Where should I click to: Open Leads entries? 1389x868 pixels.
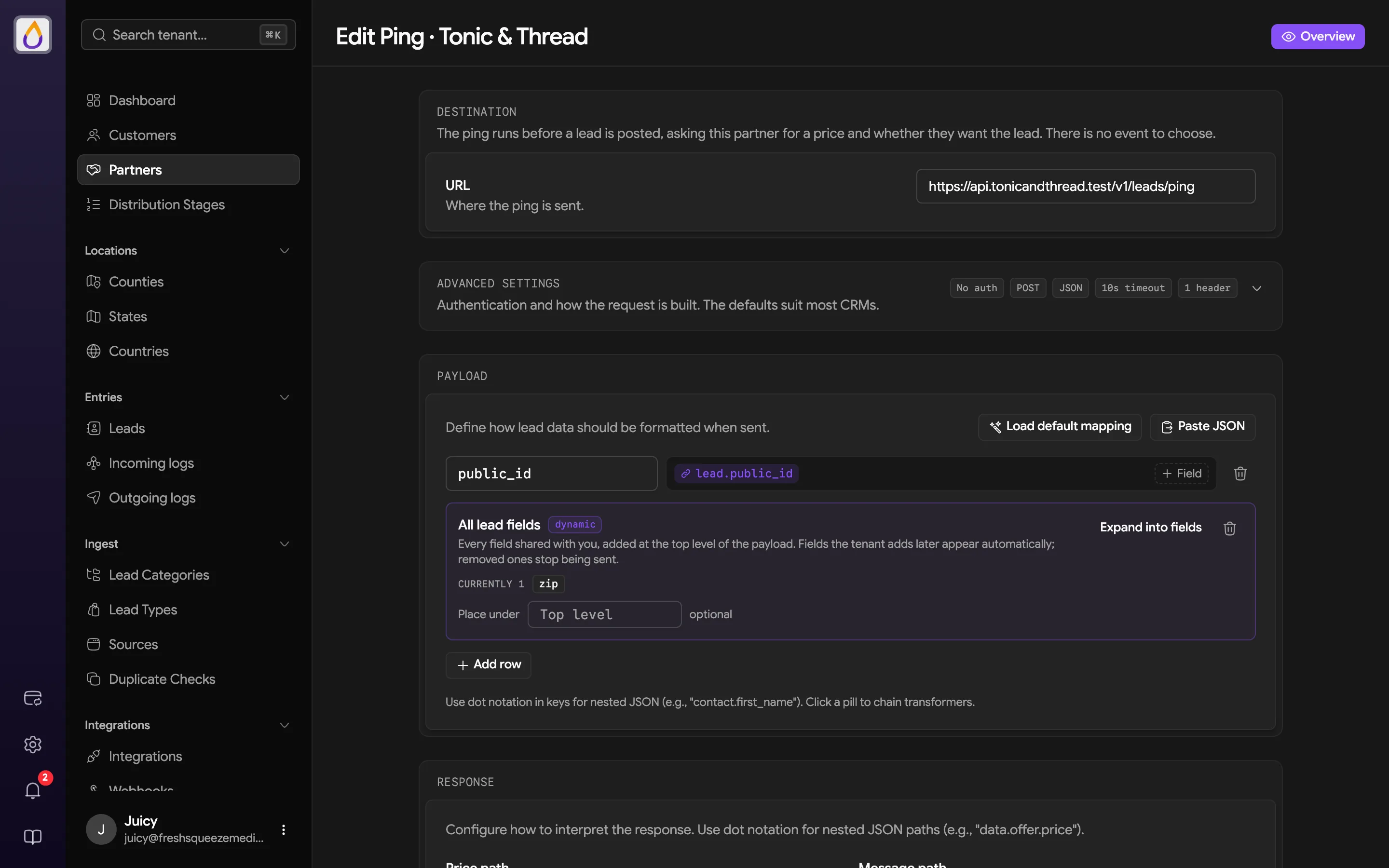188,428
